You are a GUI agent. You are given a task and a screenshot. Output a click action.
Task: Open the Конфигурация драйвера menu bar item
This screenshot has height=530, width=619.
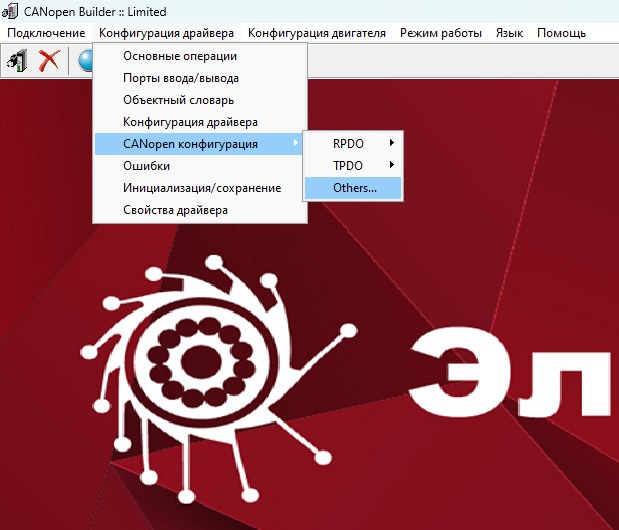point(166,33)
